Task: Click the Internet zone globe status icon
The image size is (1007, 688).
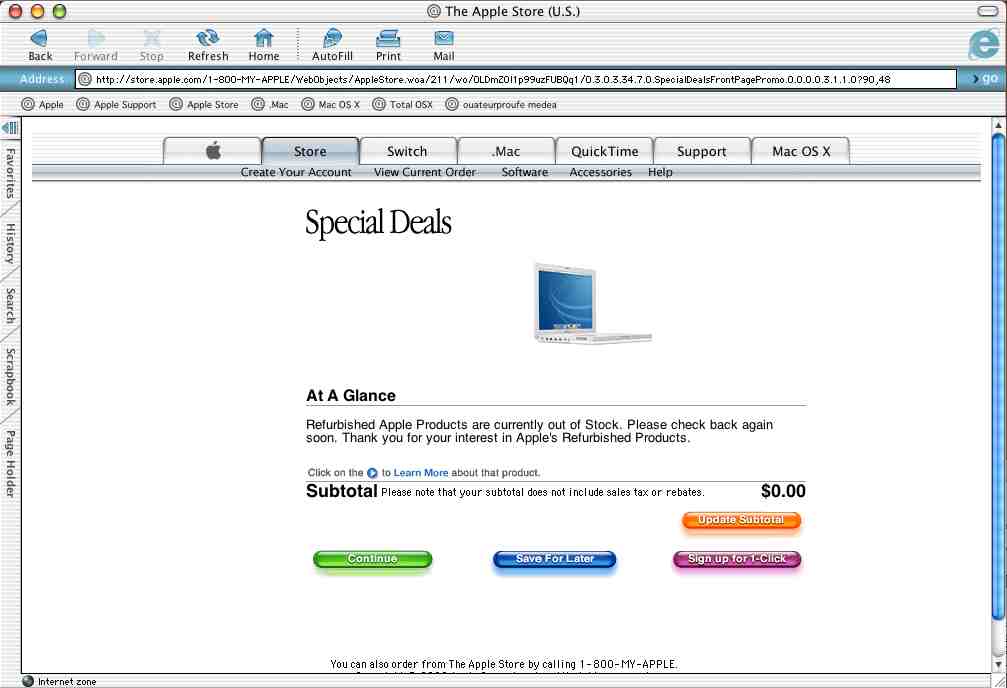Action: click(28, 681)
